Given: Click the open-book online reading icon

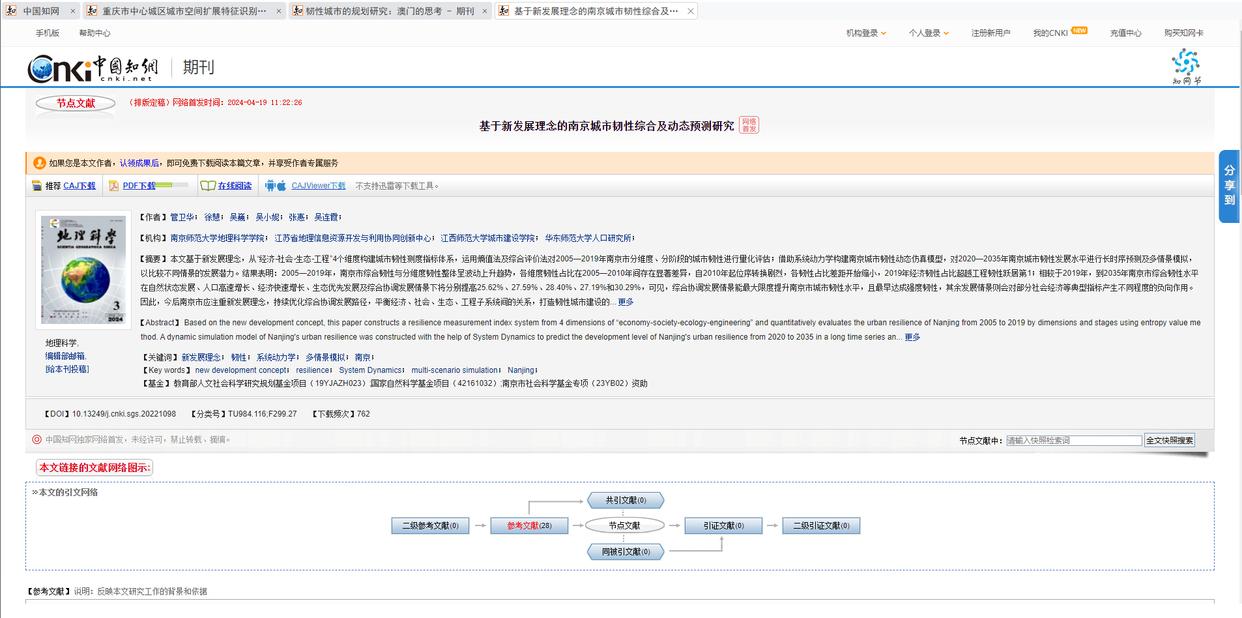Looking at the screenshot, I should [208, 186].
